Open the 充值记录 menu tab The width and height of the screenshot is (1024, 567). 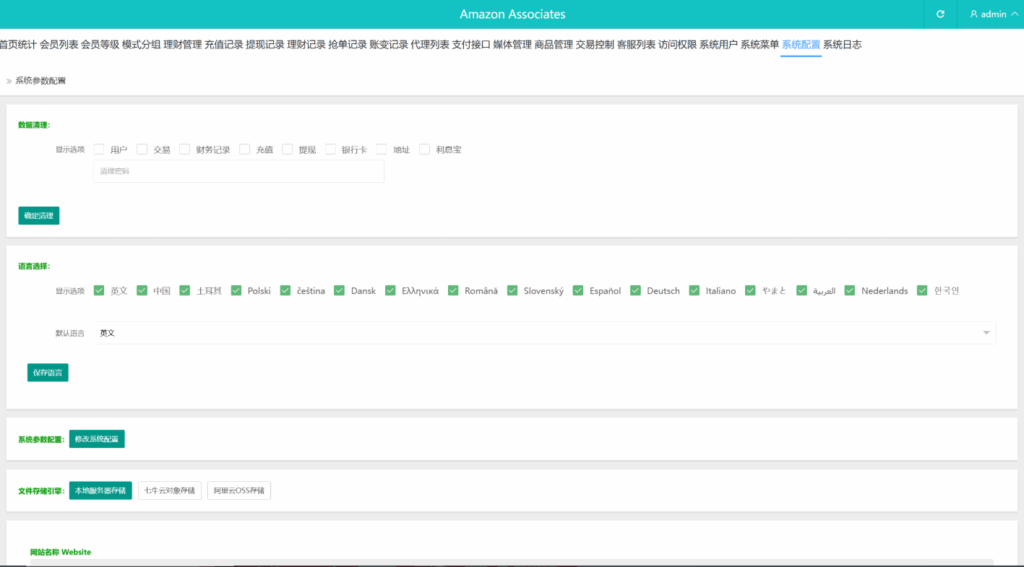click(223, 44)
